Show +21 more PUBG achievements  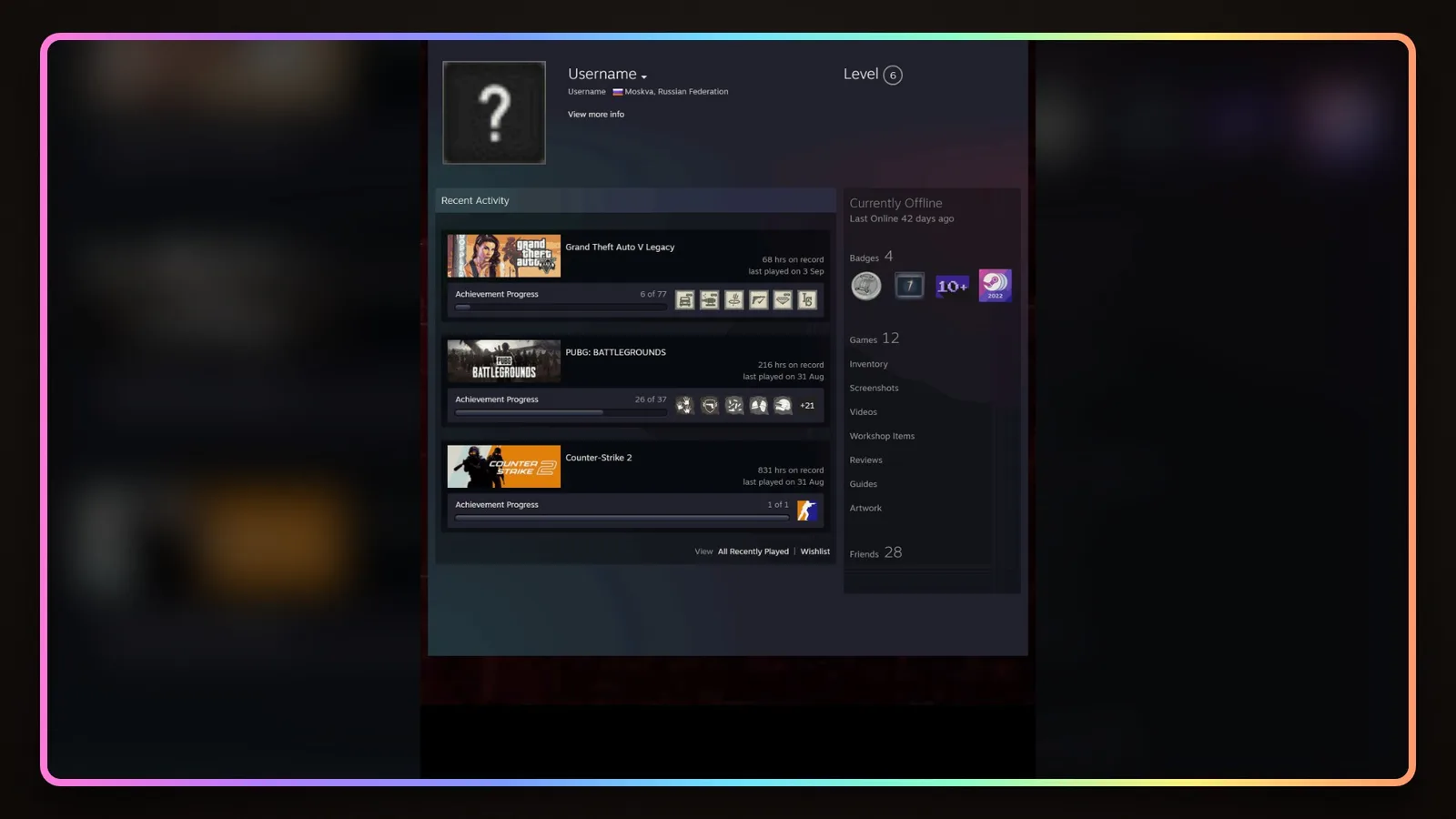coord(807,406)
